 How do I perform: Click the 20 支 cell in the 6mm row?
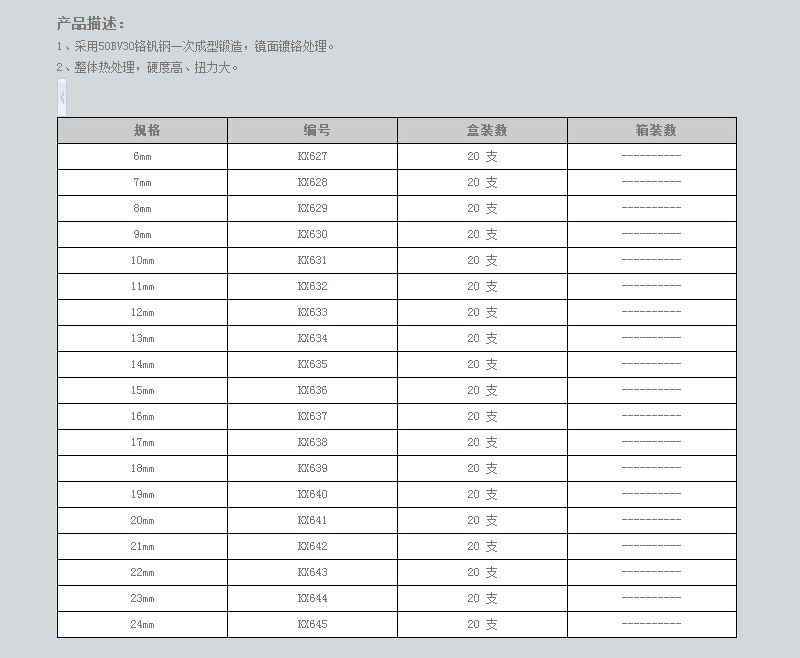pos(482,157)
